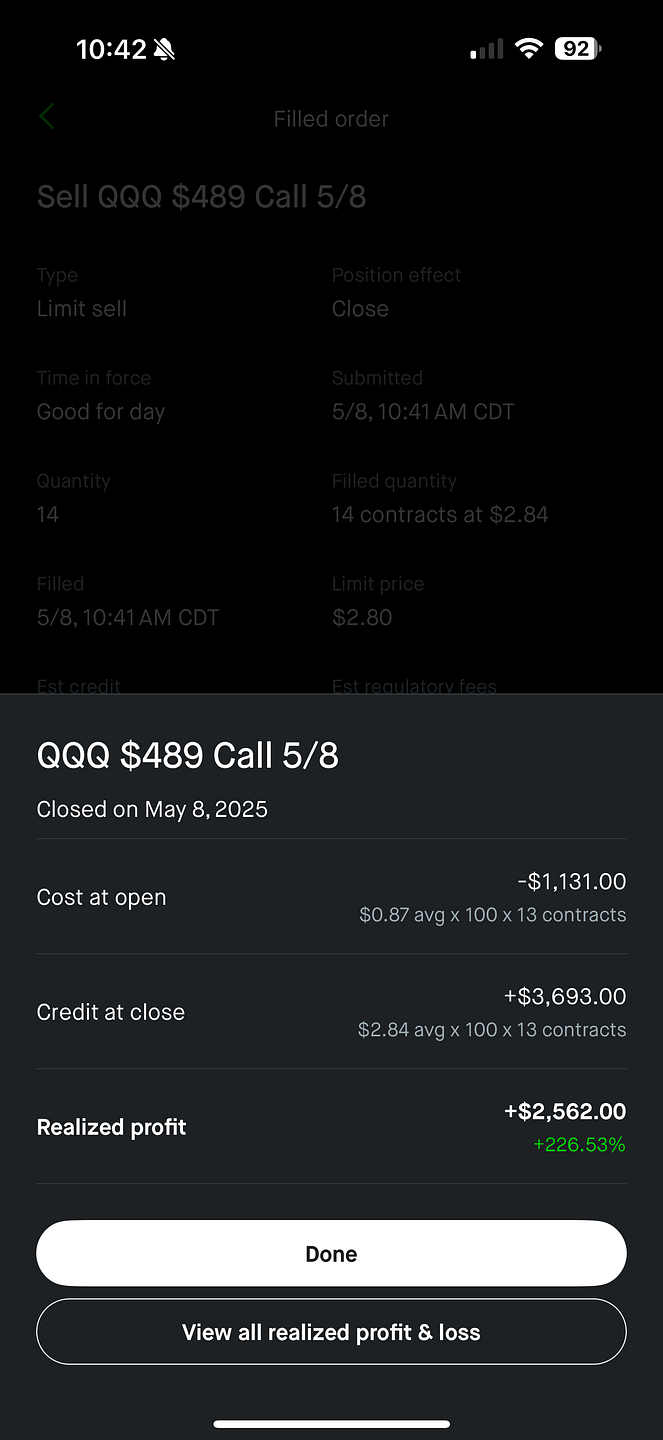This screenshot has height=1440, width=663.
Task: Tap the Closed on May 8, 2025 text
Action: (152, 809)
